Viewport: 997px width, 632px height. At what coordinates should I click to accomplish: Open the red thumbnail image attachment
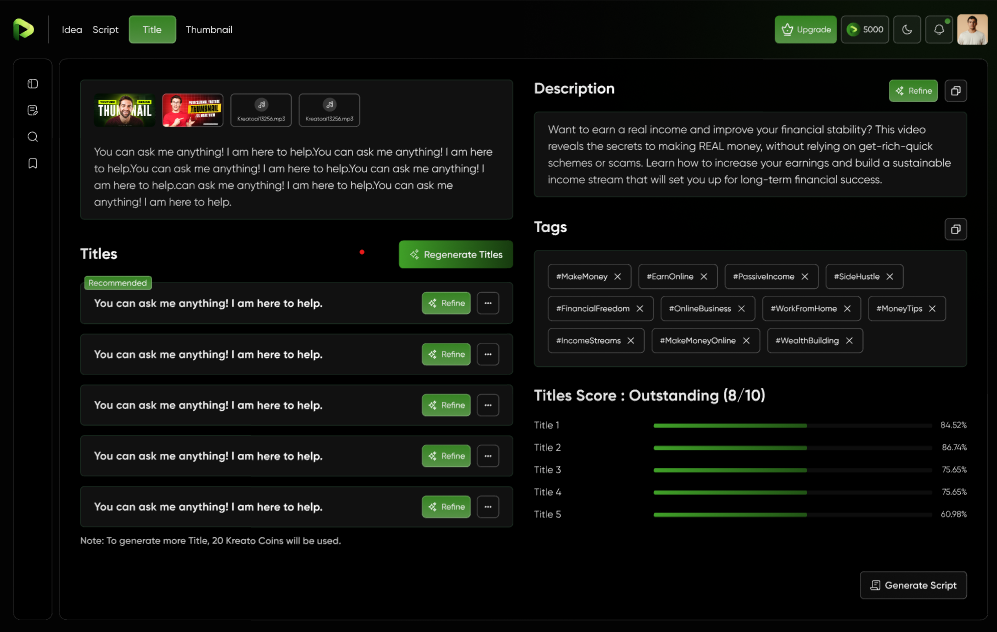[x=192, y=110]
